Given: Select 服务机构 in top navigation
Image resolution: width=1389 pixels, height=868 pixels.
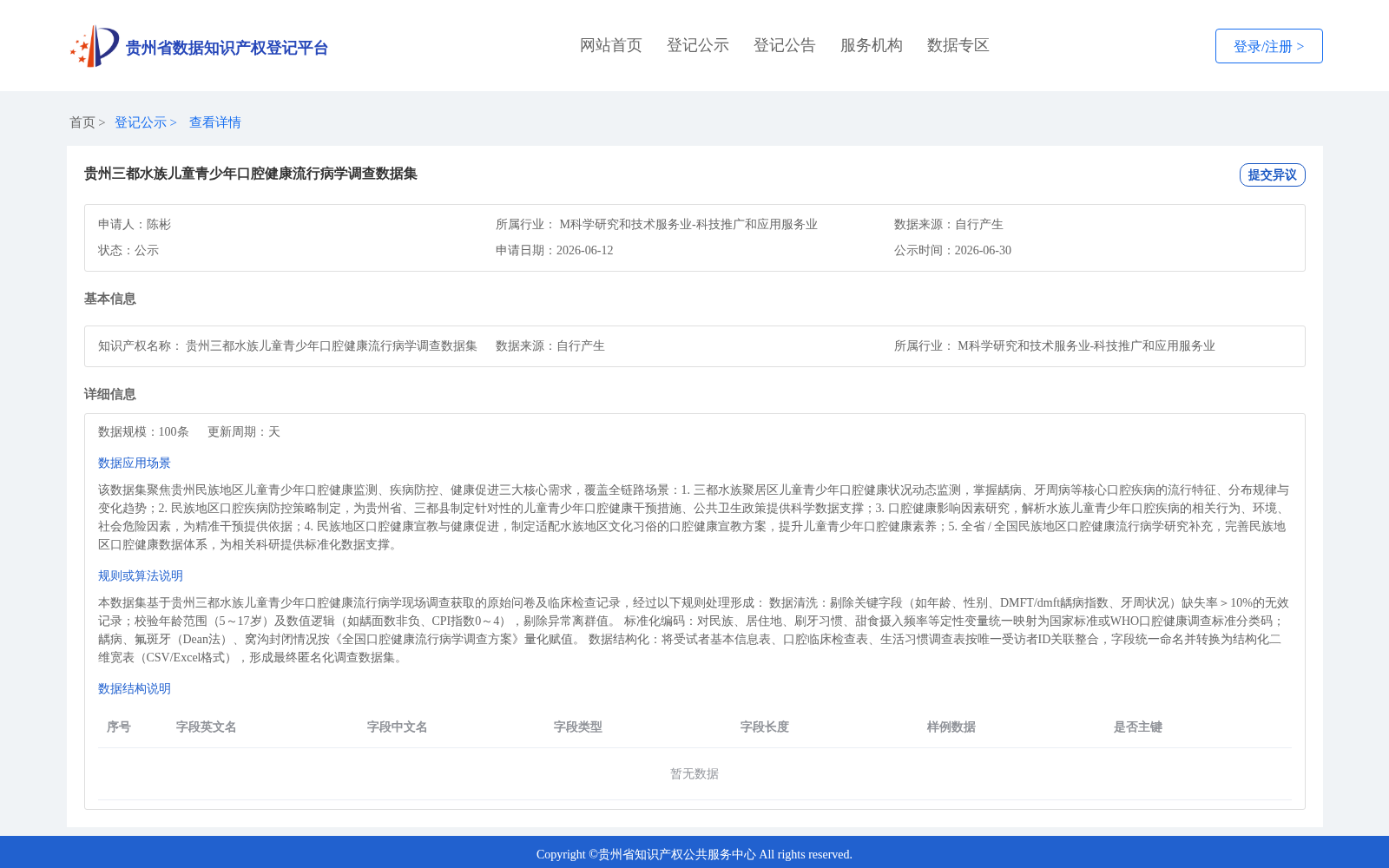Looking at the screenshot, I should (x=872, y=45).
